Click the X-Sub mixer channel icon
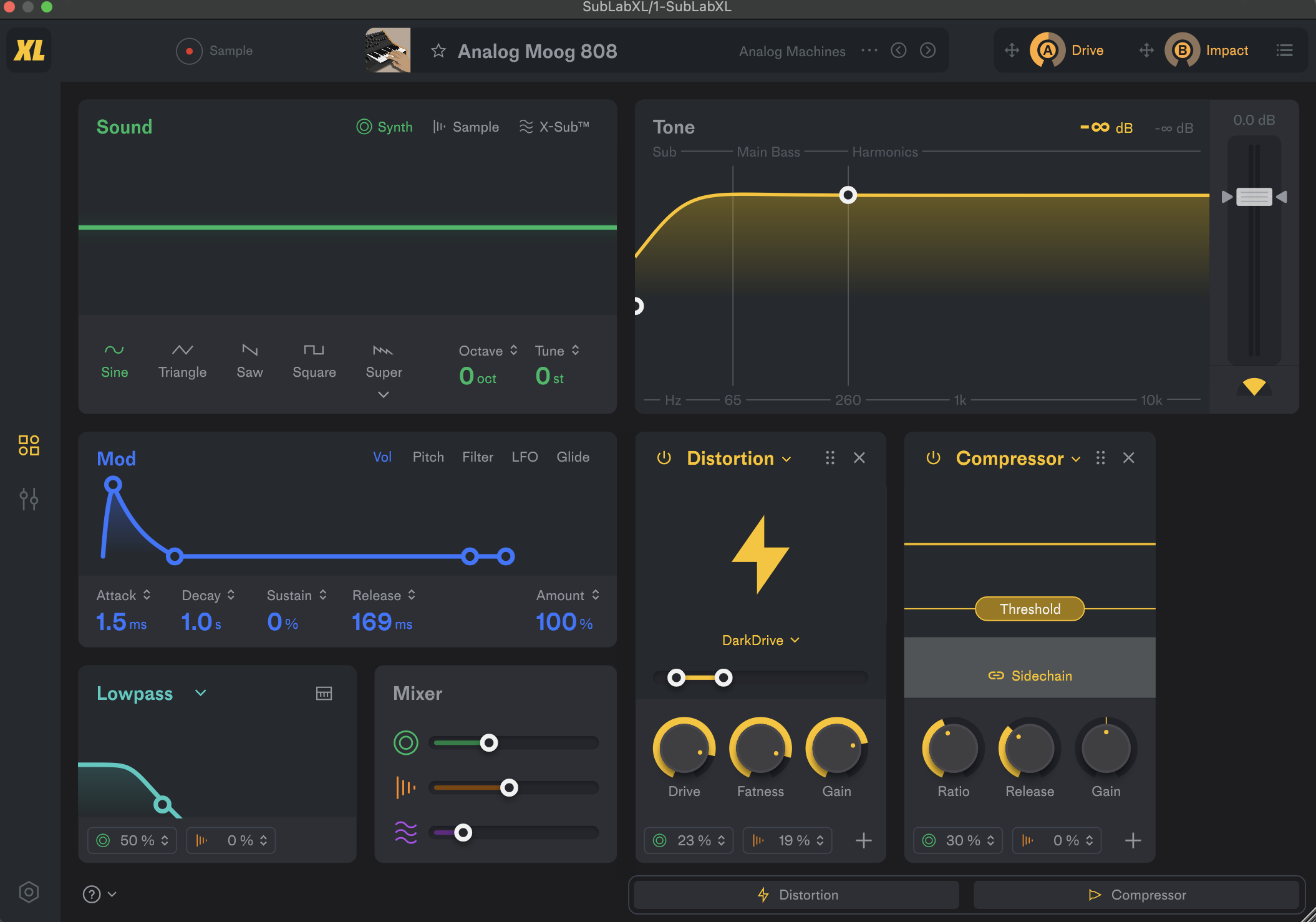 click(406, 833)
